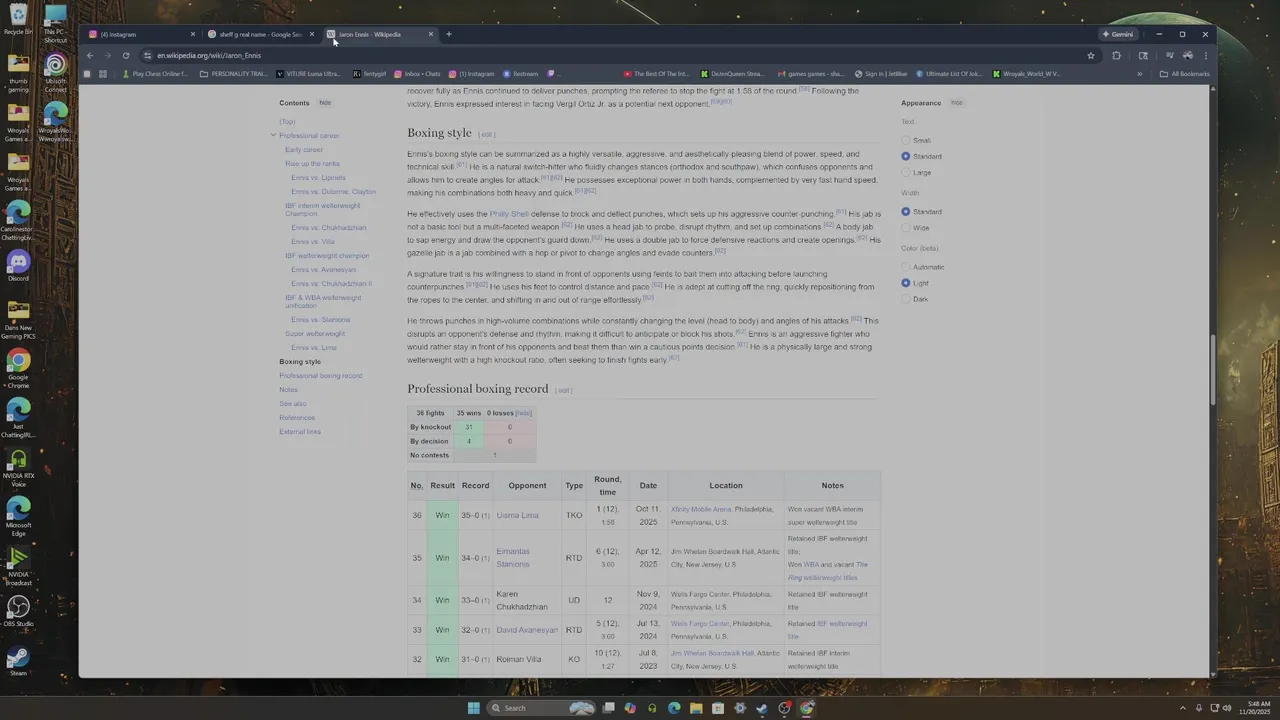
Task: Open Eimantas Stanionis opponent link
Action: point(513,557)
